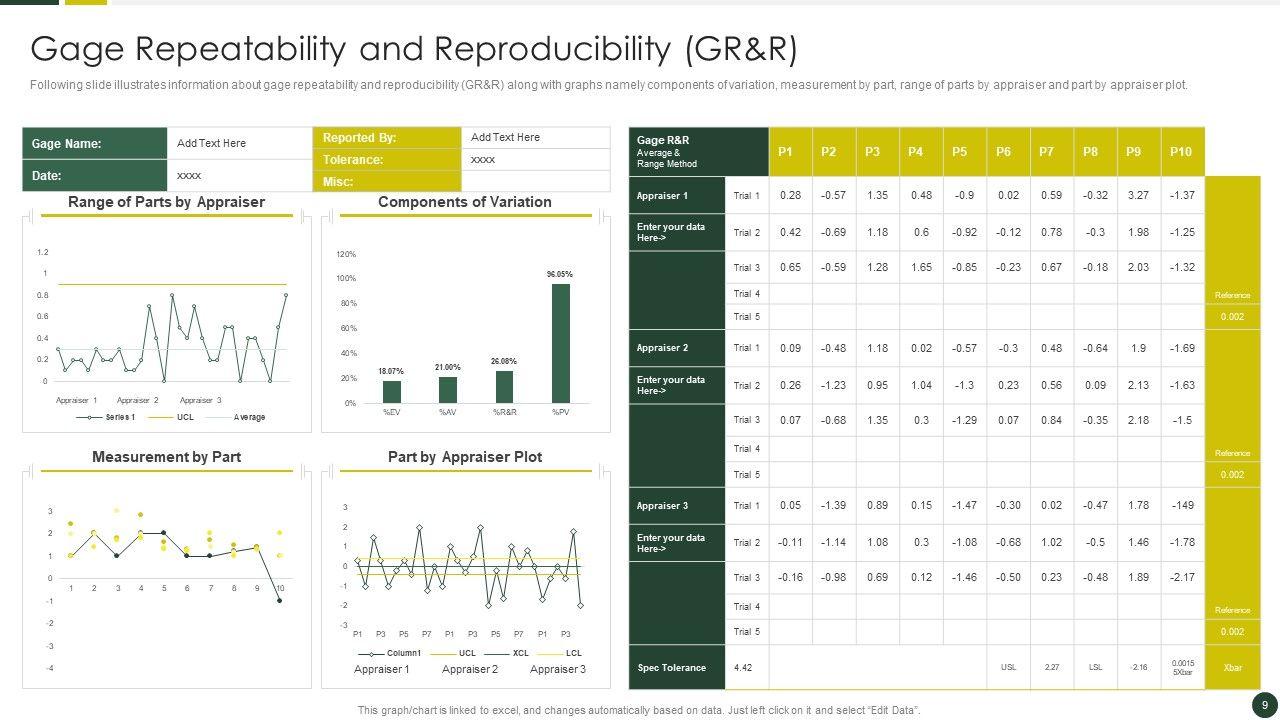Select the P1 column header
The image size is (1280, 720).
(786, 152)
